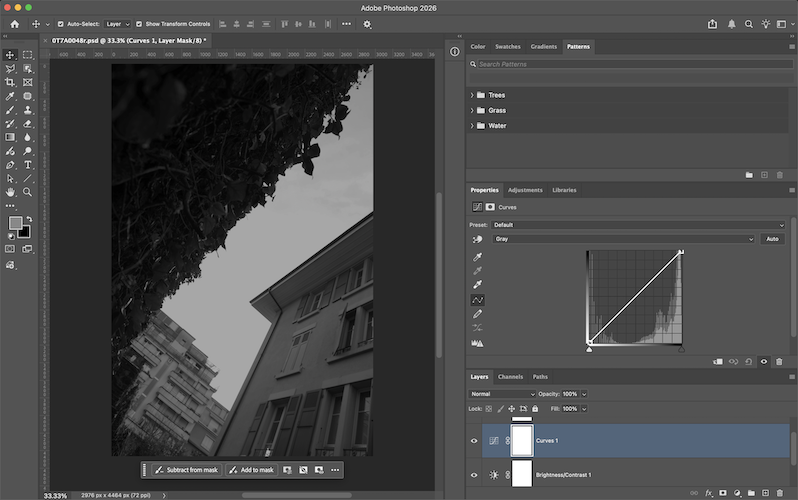The height and width of the screenshot is (500, 798).
Task: Create a new group in Layers
Action: click(751, 493)
